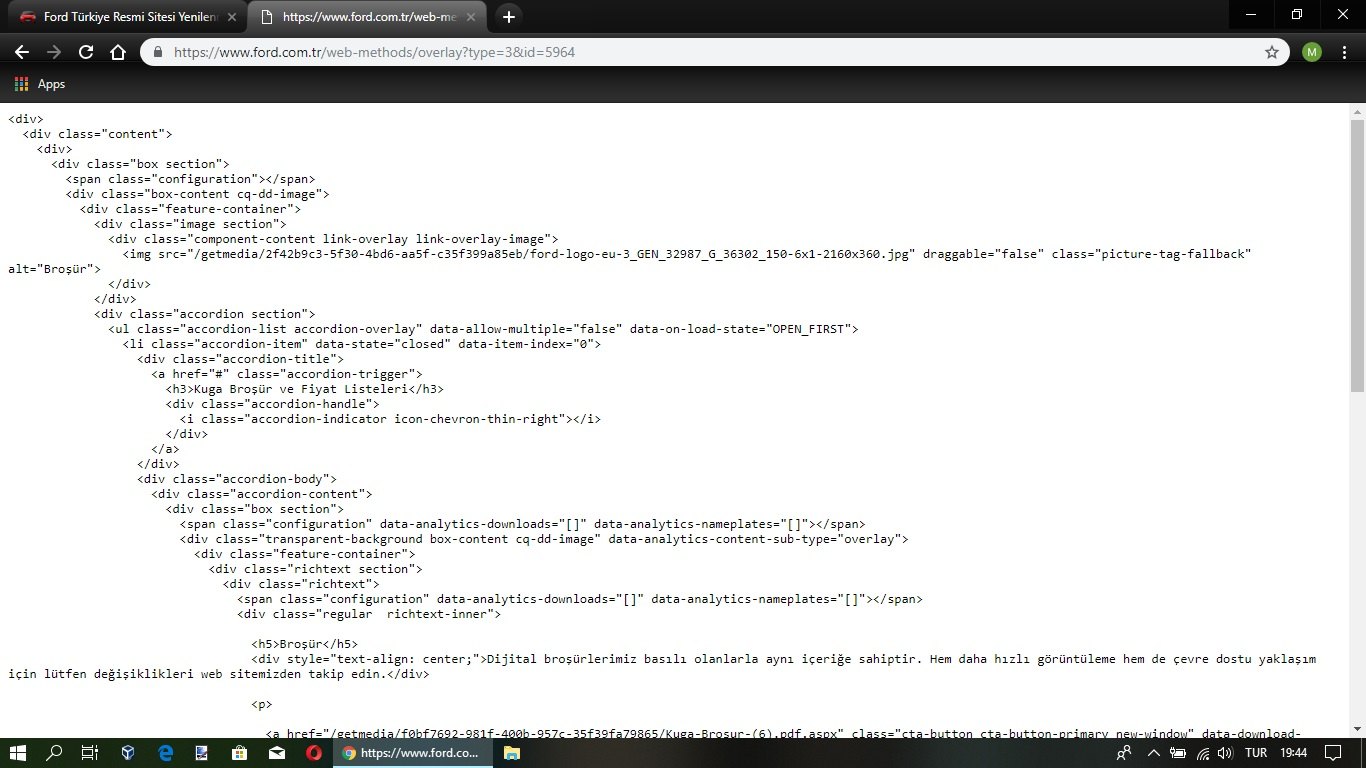Open the People icon in tray
The image size is (1366, 768).
click(1125, 753)
